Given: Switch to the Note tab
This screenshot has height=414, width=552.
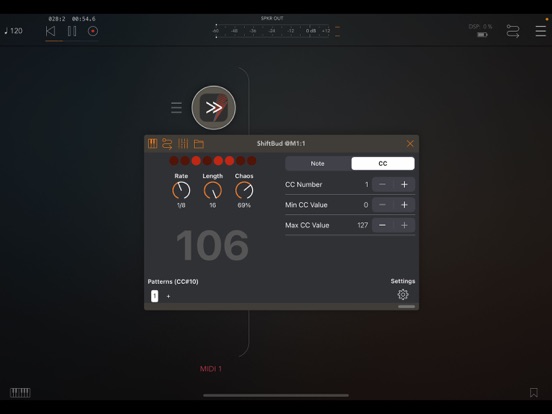Looking at the screenshot, I should coord(318,164).
